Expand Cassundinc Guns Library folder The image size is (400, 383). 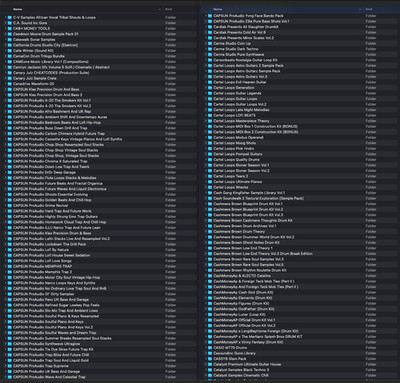tap(206, 353)
